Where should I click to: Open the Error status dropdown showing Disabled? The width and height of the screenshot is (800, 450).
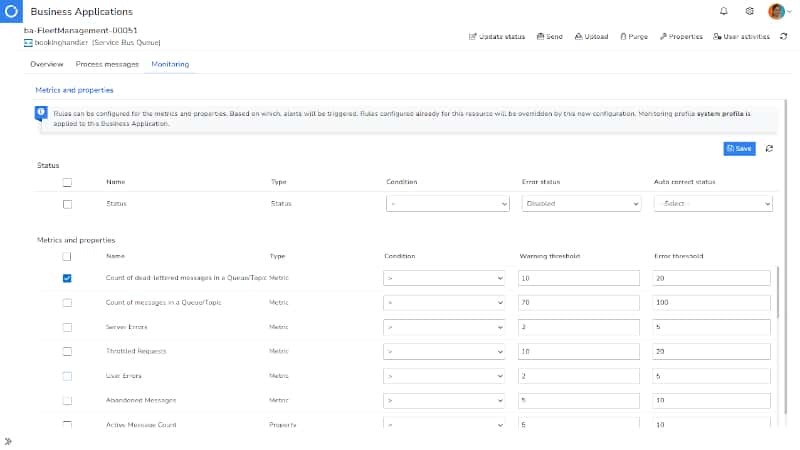click(x=580, y=203)
